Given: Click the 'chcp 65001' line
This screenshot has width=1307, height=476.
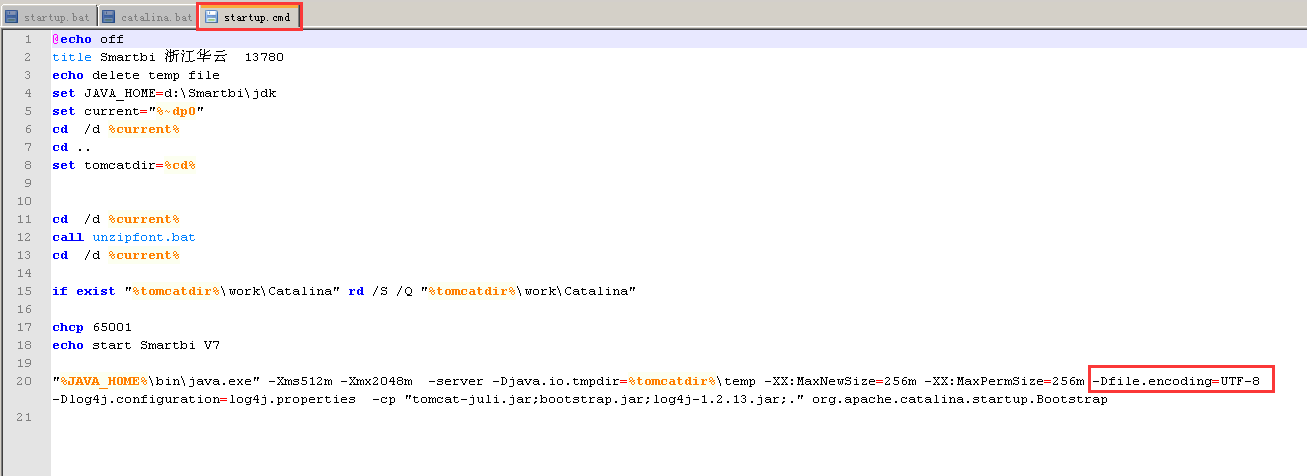Looking at the screenshot, I should coord(92,327).
